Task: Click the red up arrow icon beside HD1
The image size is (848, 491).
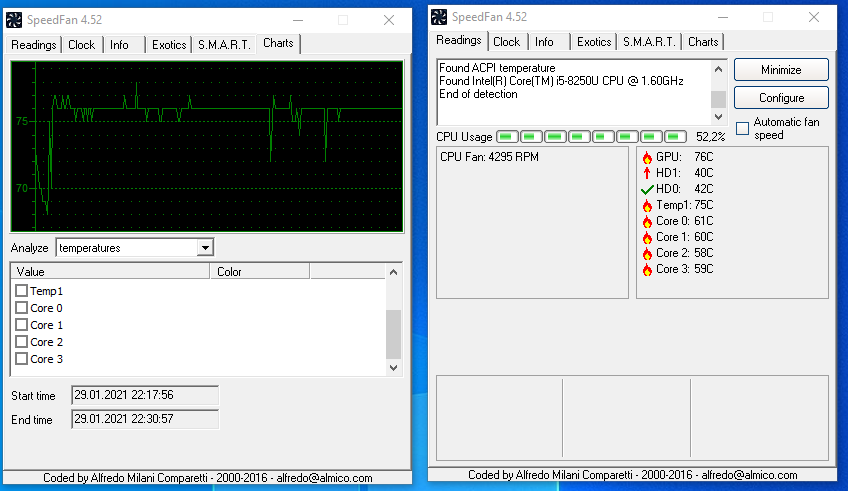Action: 647,173
